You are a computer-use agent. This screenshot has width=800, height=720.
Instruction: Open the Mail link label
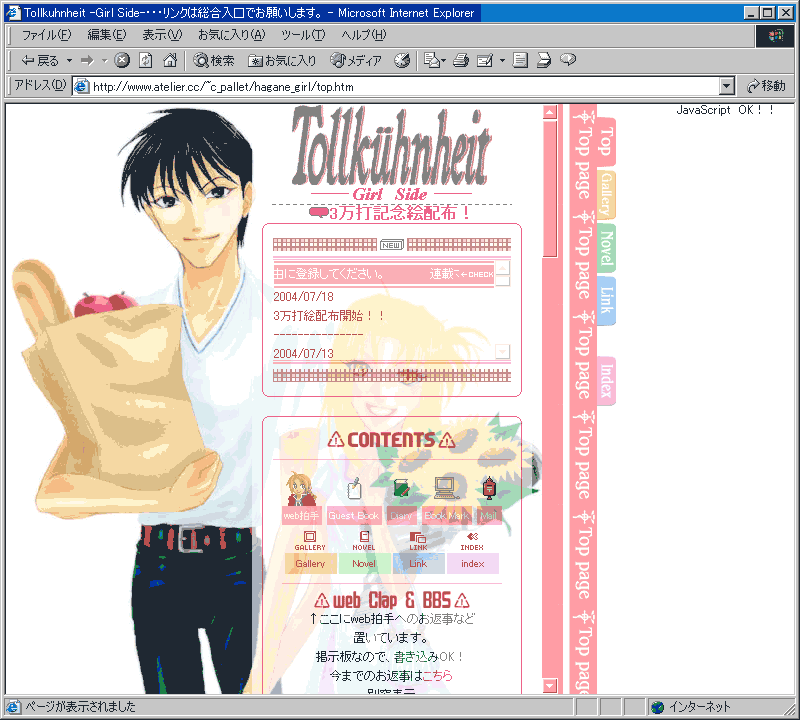(489, 516)
